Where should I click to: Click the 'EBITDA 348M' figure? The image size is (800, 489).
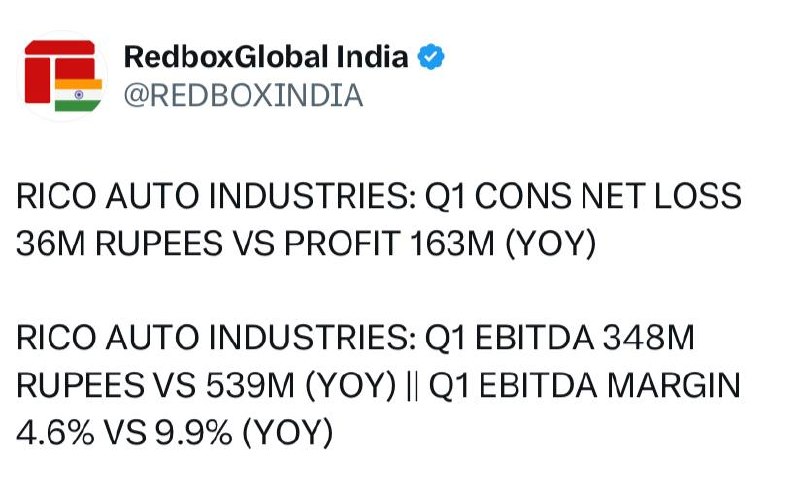[x=585, y=337]
